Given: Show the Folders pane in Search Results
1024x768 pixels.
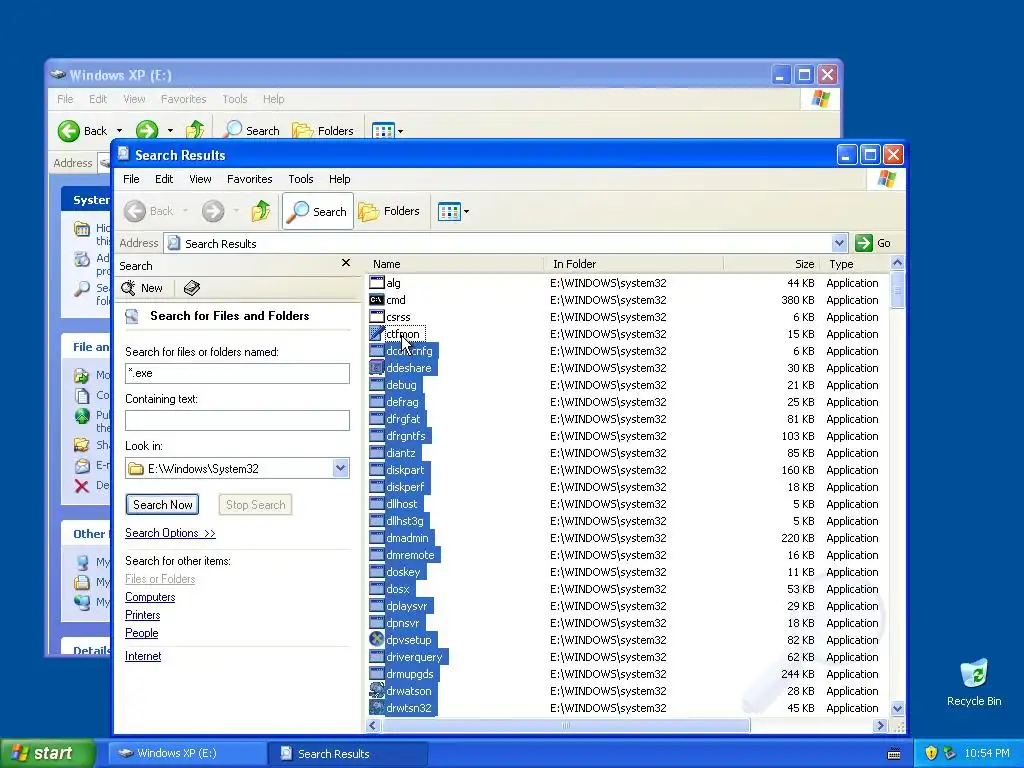Looking at the screenshot, I should coord(389,211).
